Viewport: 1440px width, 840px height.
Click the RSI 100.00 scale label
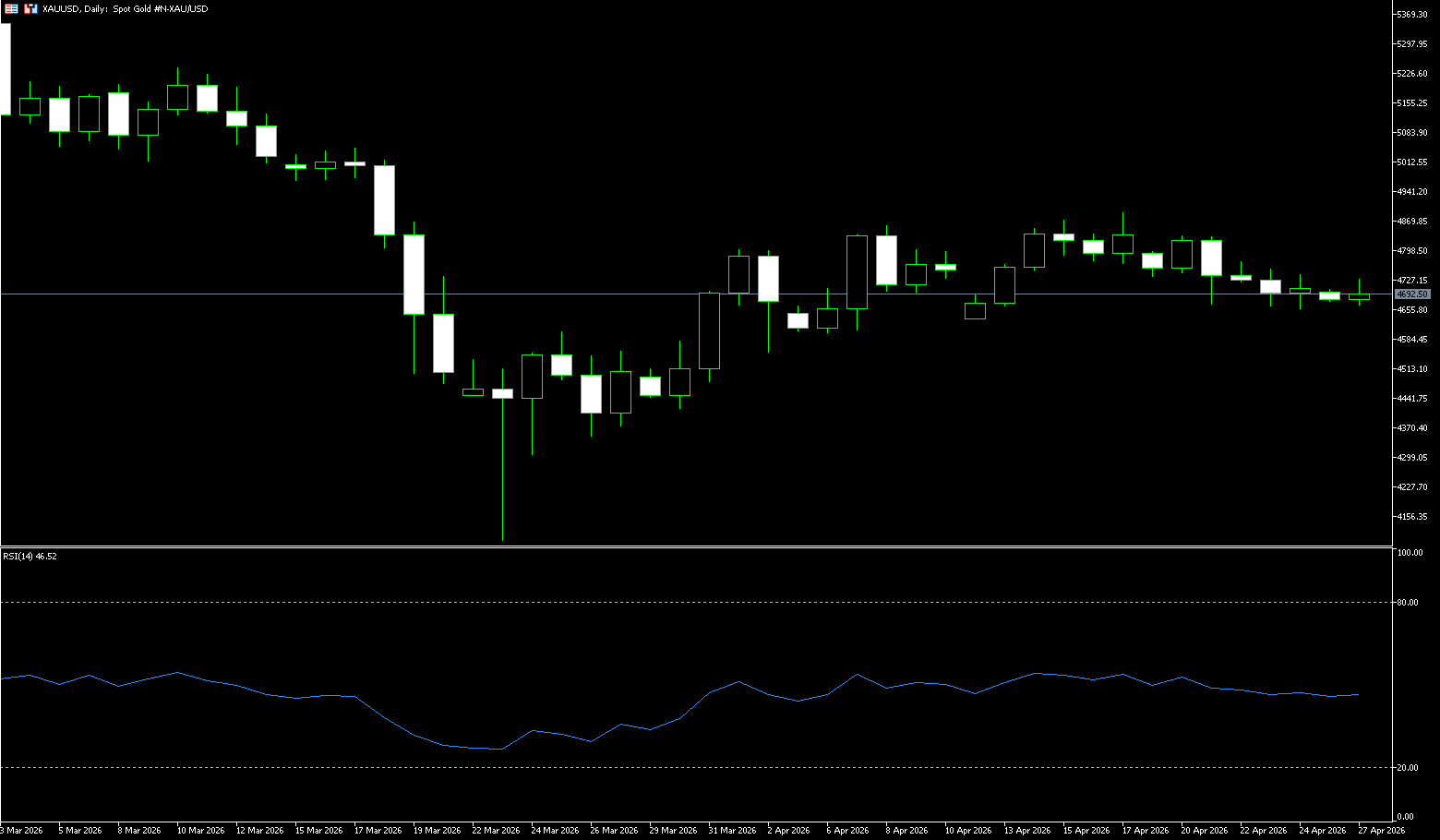click(1410, 553)
